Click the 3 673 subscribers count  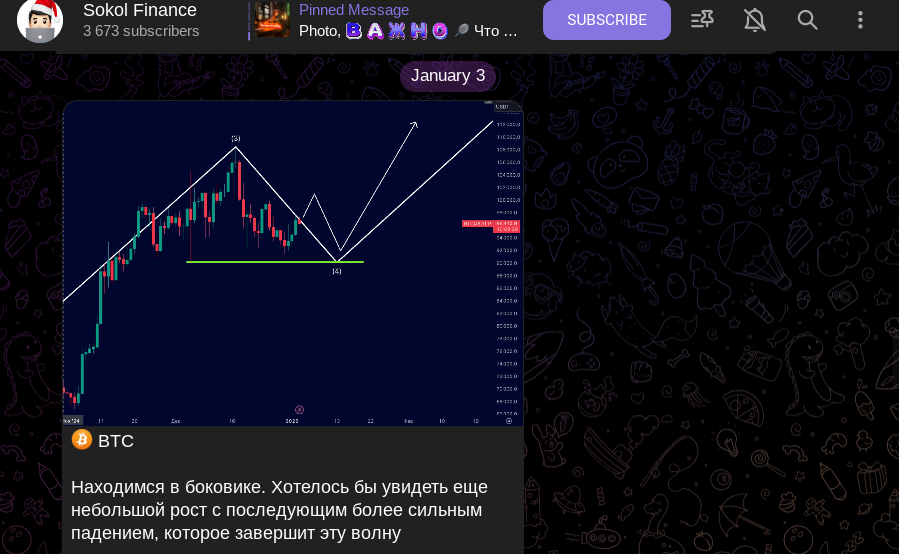tap(141, 31)
